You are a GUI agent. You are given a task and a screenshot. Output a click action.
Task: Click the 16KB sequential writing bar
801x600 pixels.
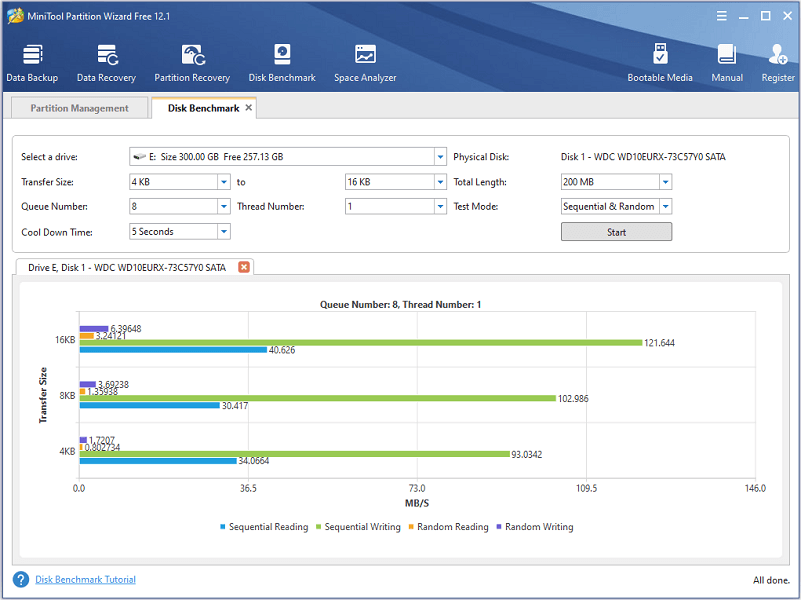(x=361, y=343)
